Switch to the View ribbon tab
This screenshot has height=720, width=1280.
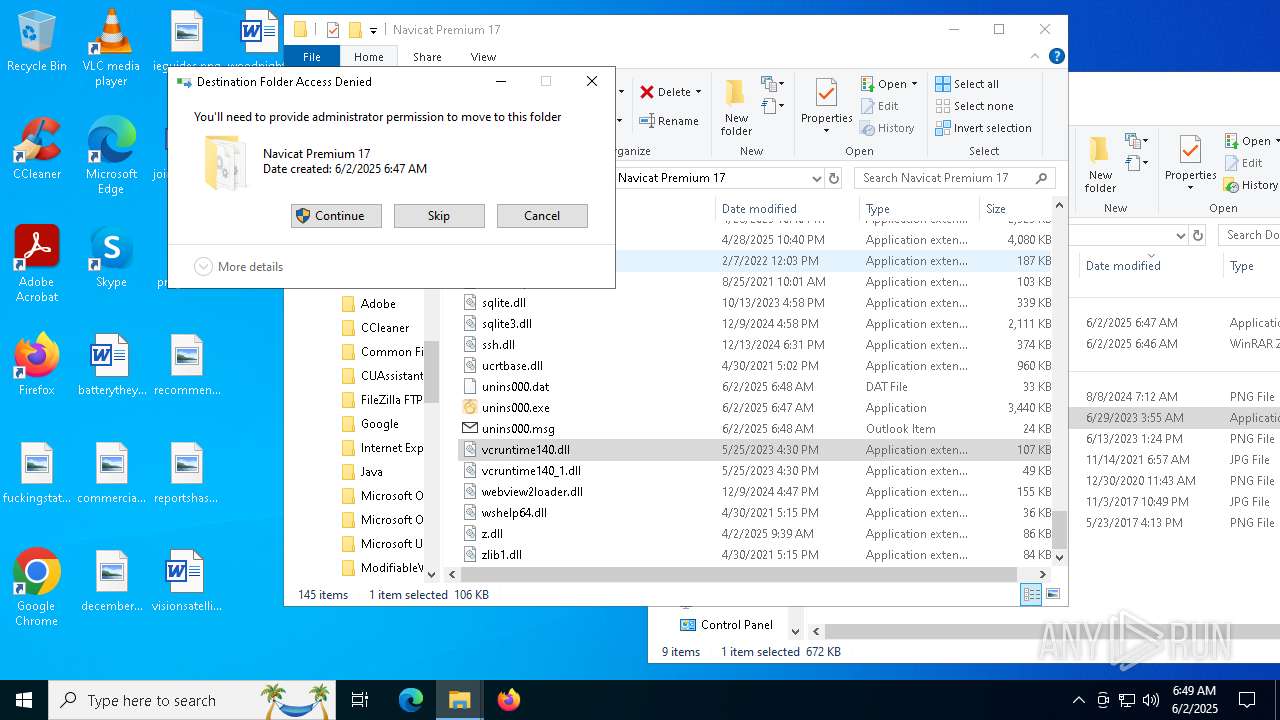483,57
